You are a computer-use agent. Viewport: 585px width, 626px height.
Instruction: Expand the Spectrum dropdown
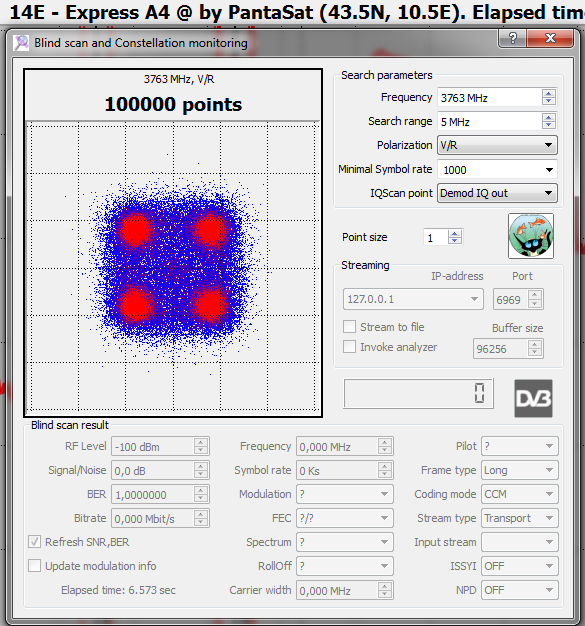click(x=345, y=542)
